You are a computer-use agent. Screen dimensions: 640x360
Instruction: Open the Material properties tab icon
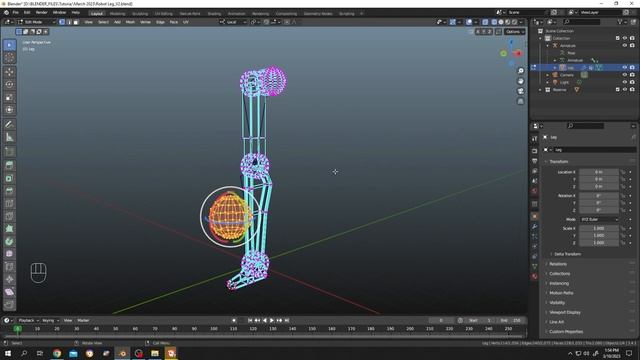coord(535,277)
